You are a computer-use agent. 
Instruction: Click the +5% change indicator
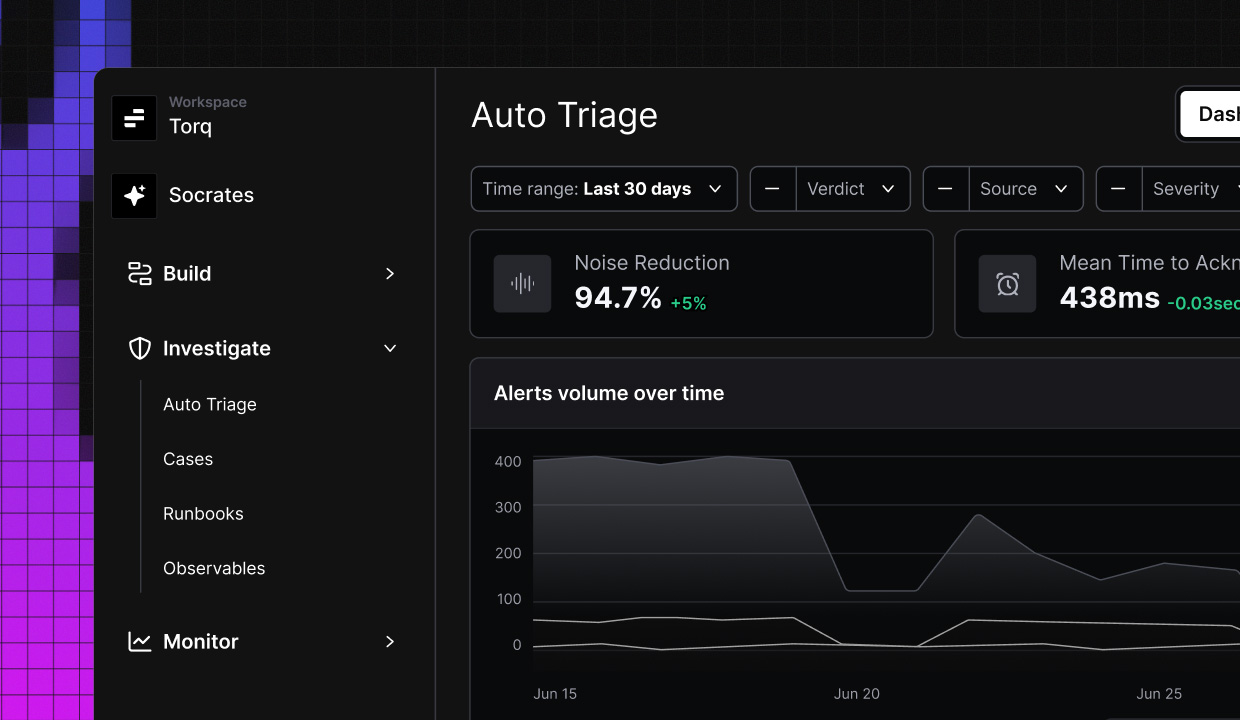tap(688, 303)
